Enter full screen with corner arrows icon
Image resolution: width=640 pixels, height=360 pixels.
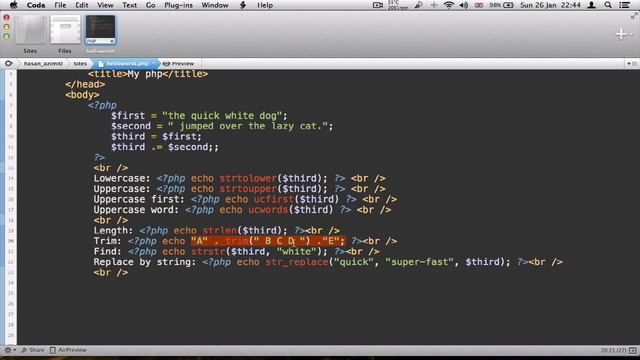click(x=634, y=16)
